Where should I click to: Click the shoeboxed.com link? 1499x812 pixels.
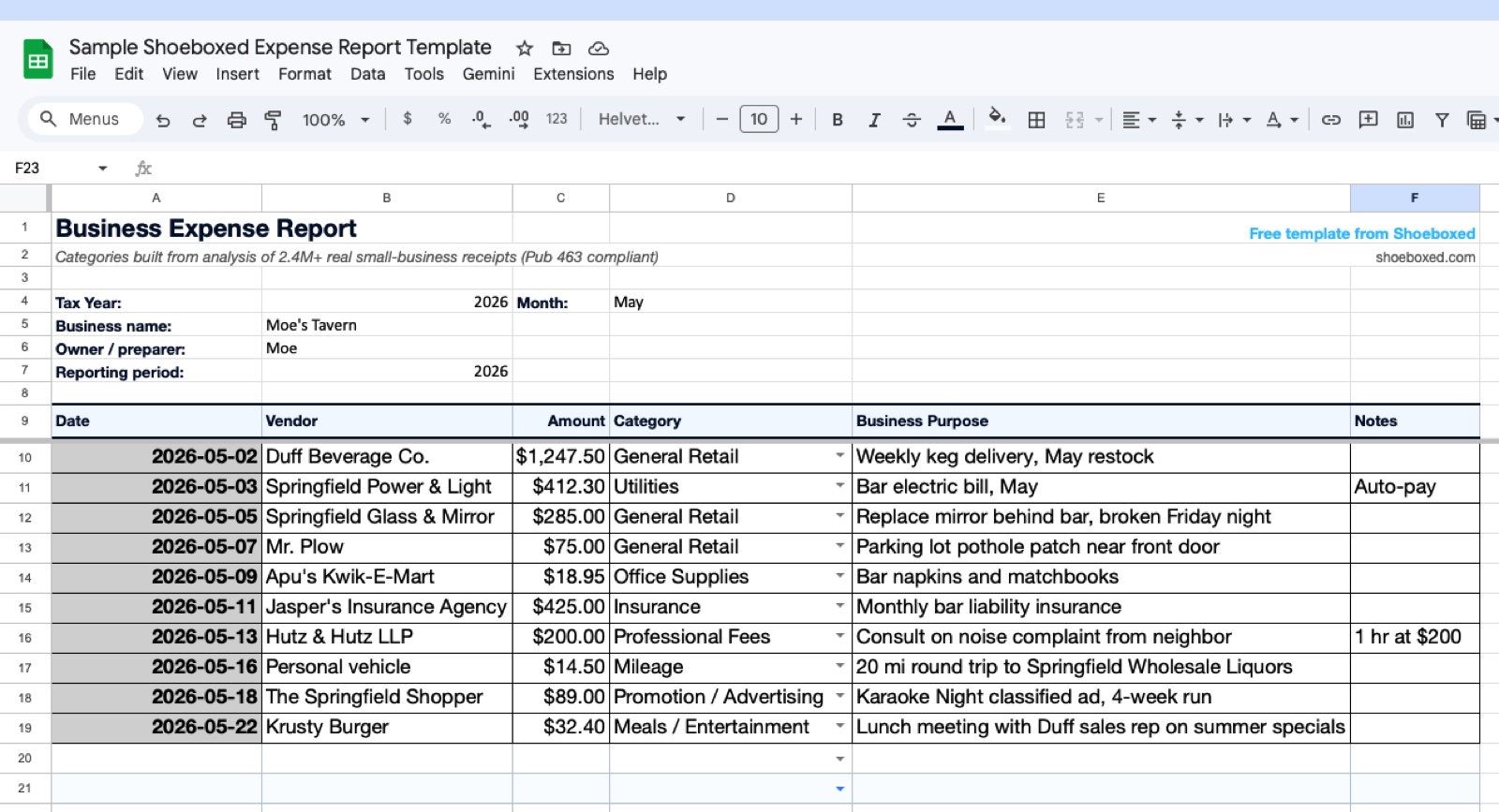pos(1425,257)
